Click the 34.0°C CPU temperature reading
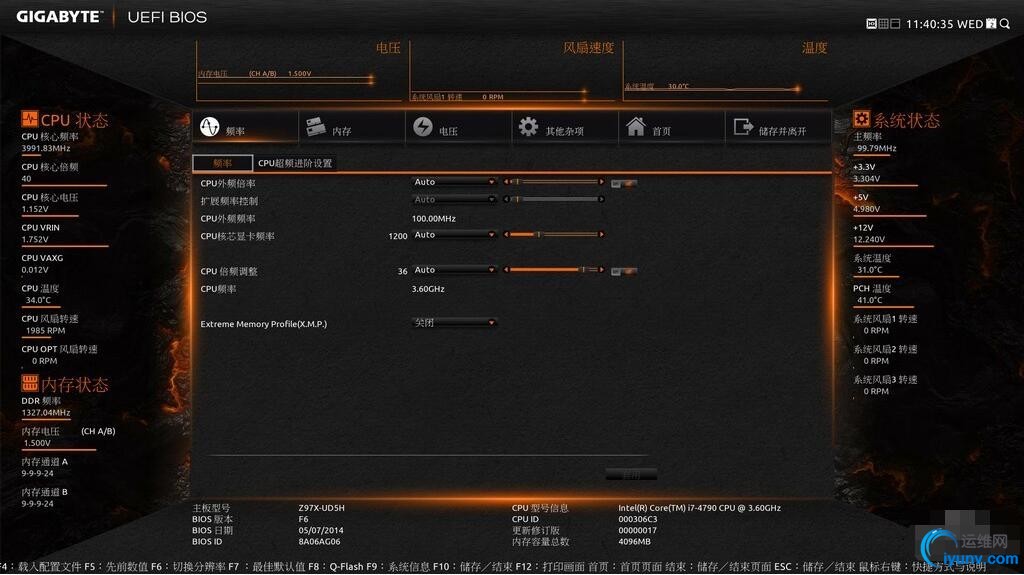This screenshot has width=1024, height=575. click(38, 300)
